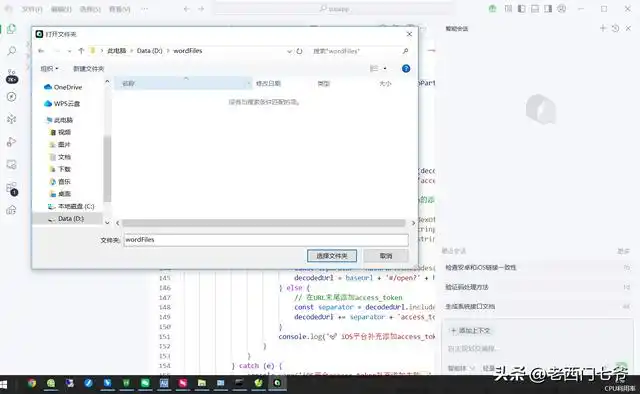Image resolution: width=640 pixels, height=394 pixels.
Task: Go up one folder level in dialog
Action: (81, 51)
